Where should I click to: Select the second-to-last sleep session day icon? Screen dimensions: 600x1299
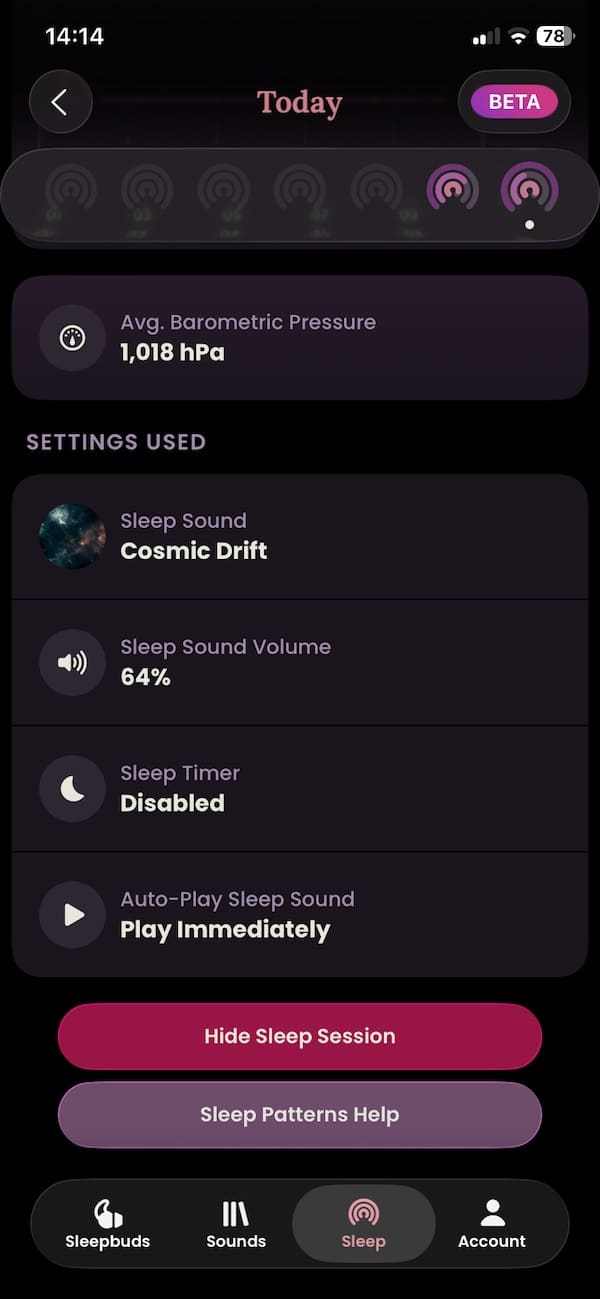pyautogui.click(x=452, y=188)
